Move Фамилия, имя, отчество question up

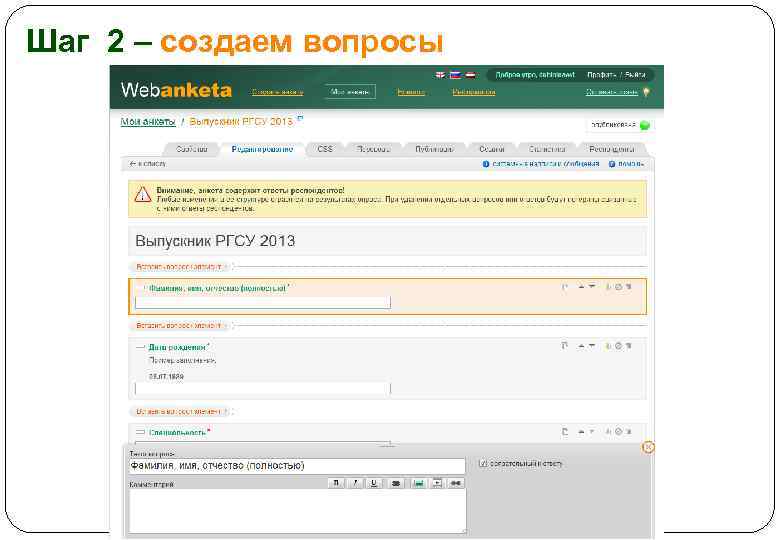(581, 287)
